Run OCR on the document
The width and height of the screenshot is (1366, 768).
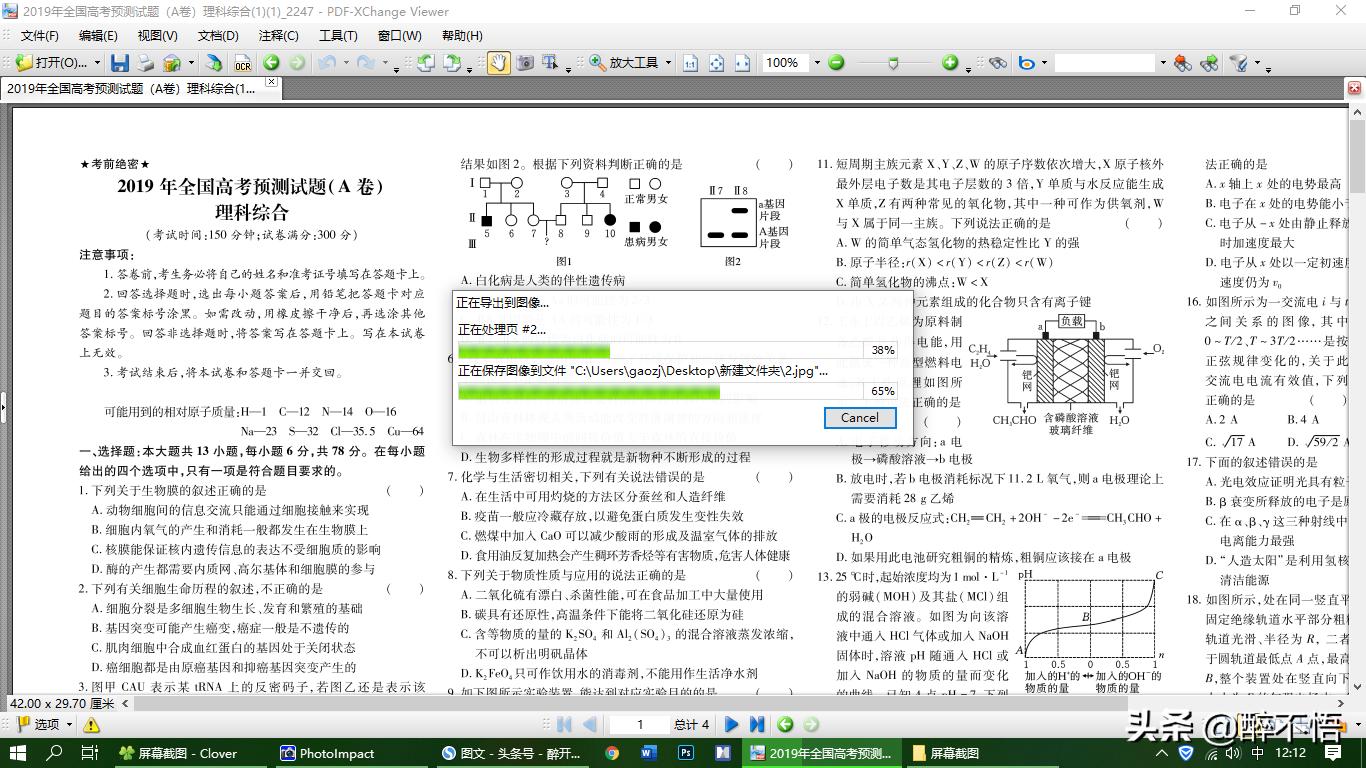[x=242, y=63]
